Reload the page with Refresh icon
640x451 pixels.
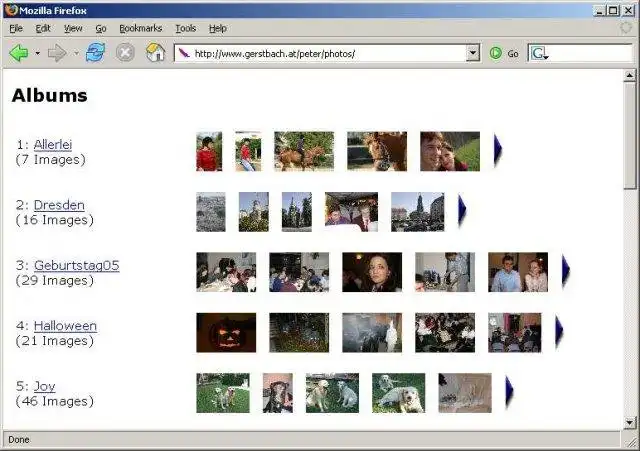pyautogui.click(x=95, y=53)
